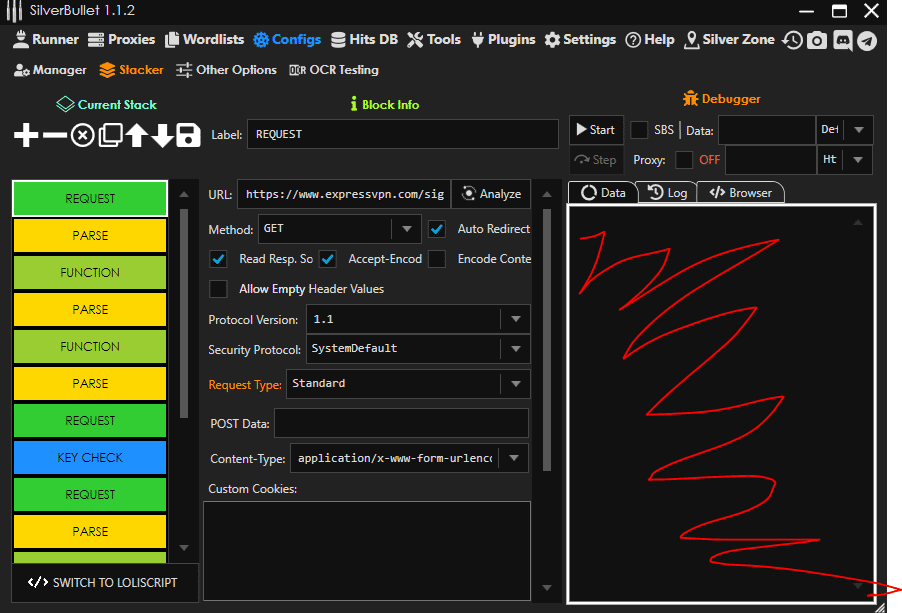Switch to Other Options tab
The height and width of the screenshot is (613, 902).
coord(226,70)
